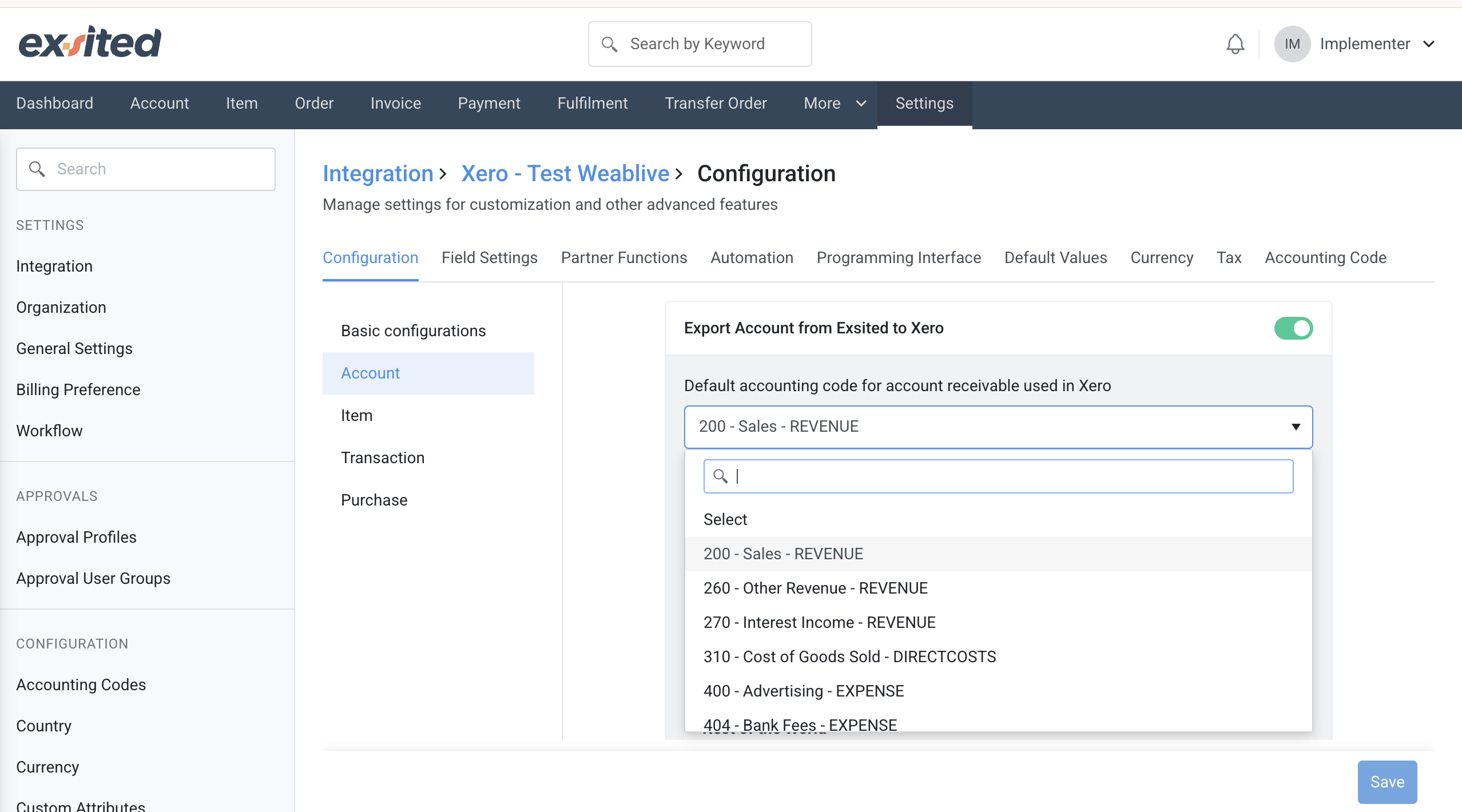This screenshot has height=812, width=1462.
Task: Open Currency in the settings sidebar
Action: point(47,767)
